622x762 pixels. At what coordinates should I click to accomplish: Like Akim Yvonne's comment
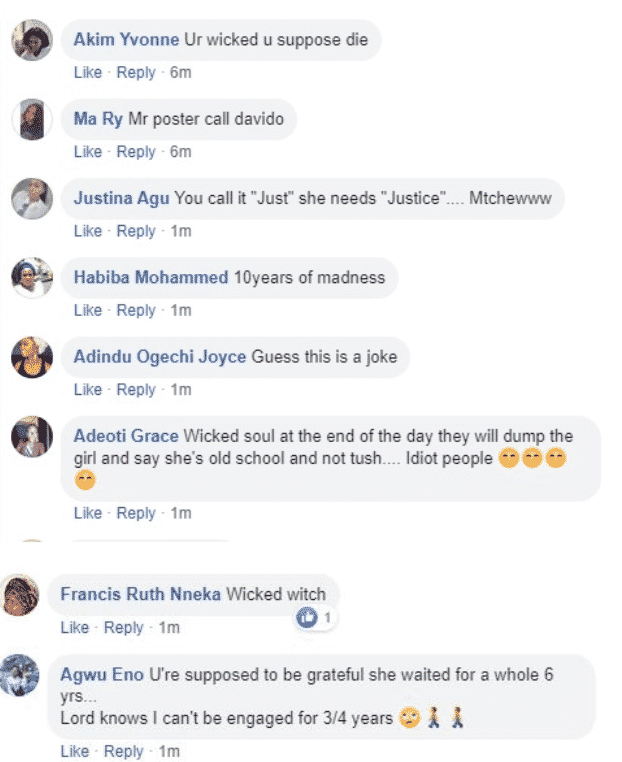[x=88, y=73]
